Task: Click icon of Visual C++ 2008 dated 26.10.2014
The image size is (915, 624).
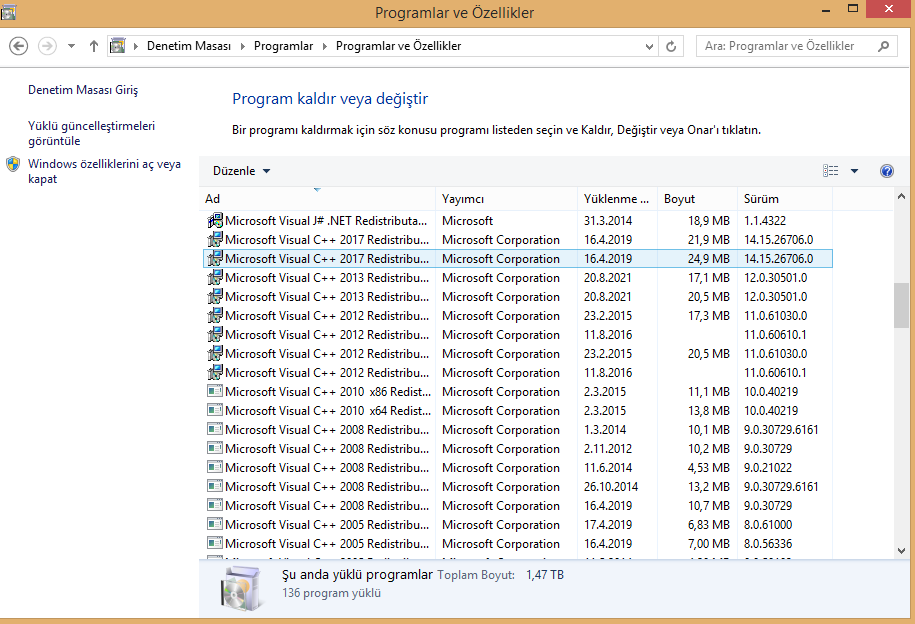Action: 215,486
